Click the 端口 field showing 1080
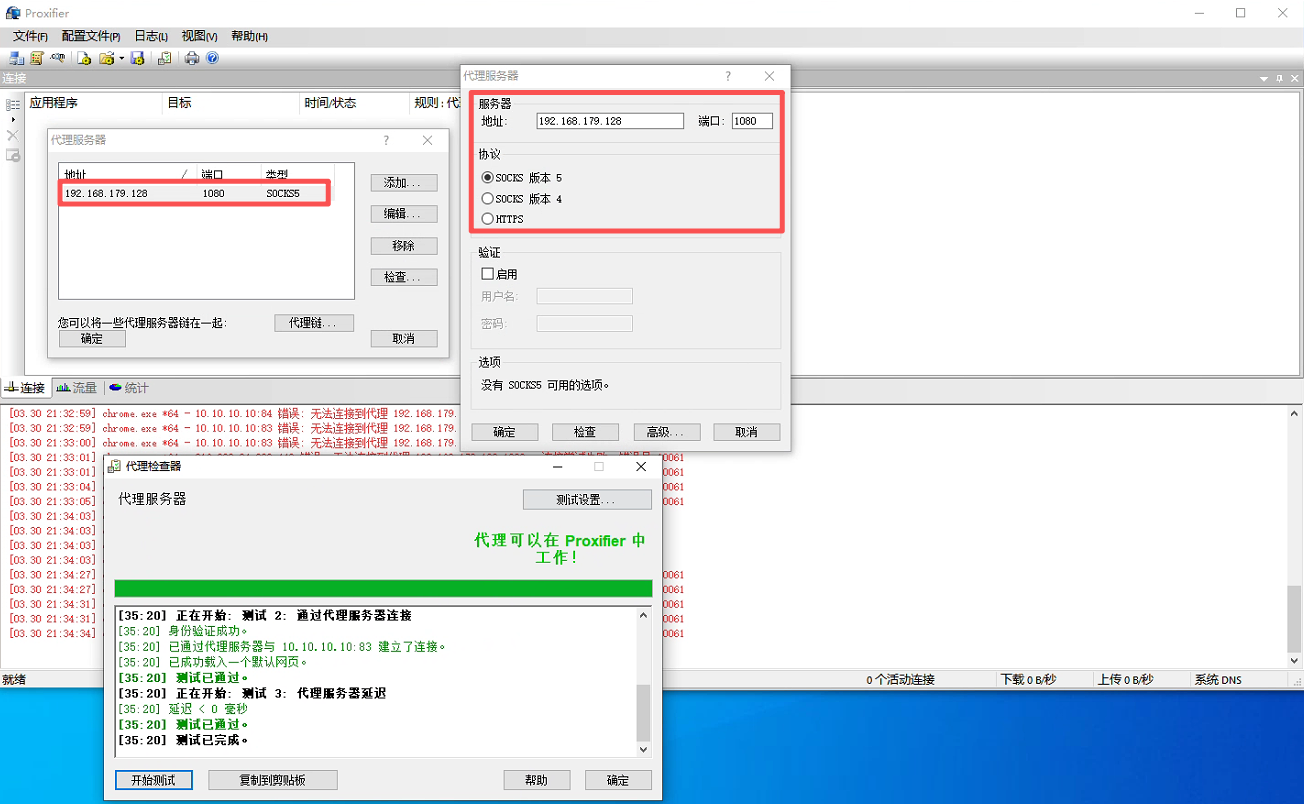The image size is (1304, 804). (752, 121)
